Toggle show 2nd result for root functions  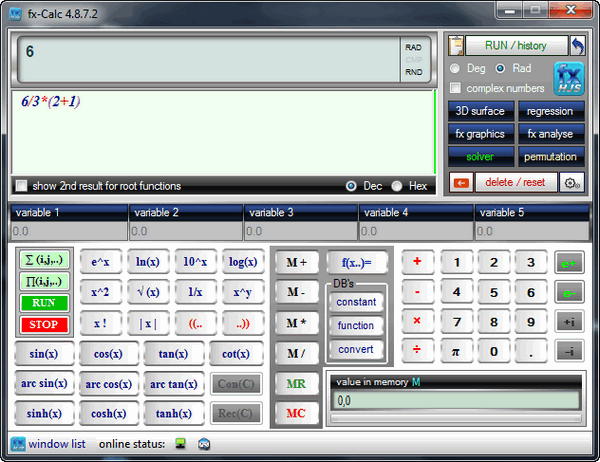point(21,186)
